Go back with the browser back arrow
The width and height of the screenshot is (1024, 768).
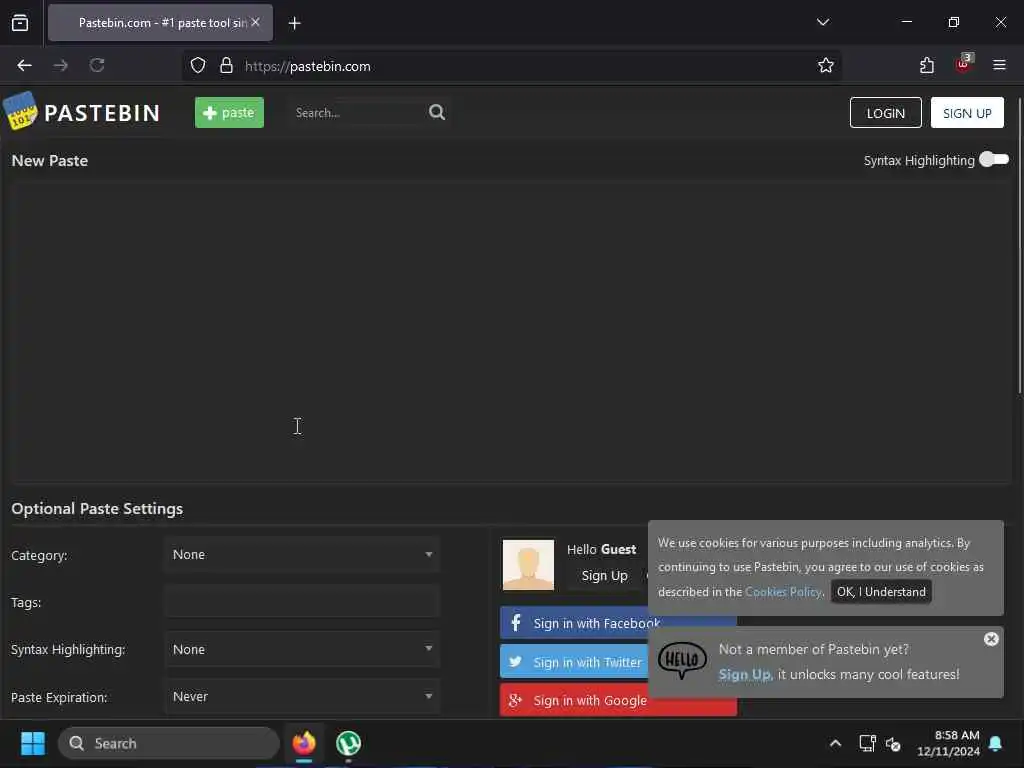tap(24, 65)
